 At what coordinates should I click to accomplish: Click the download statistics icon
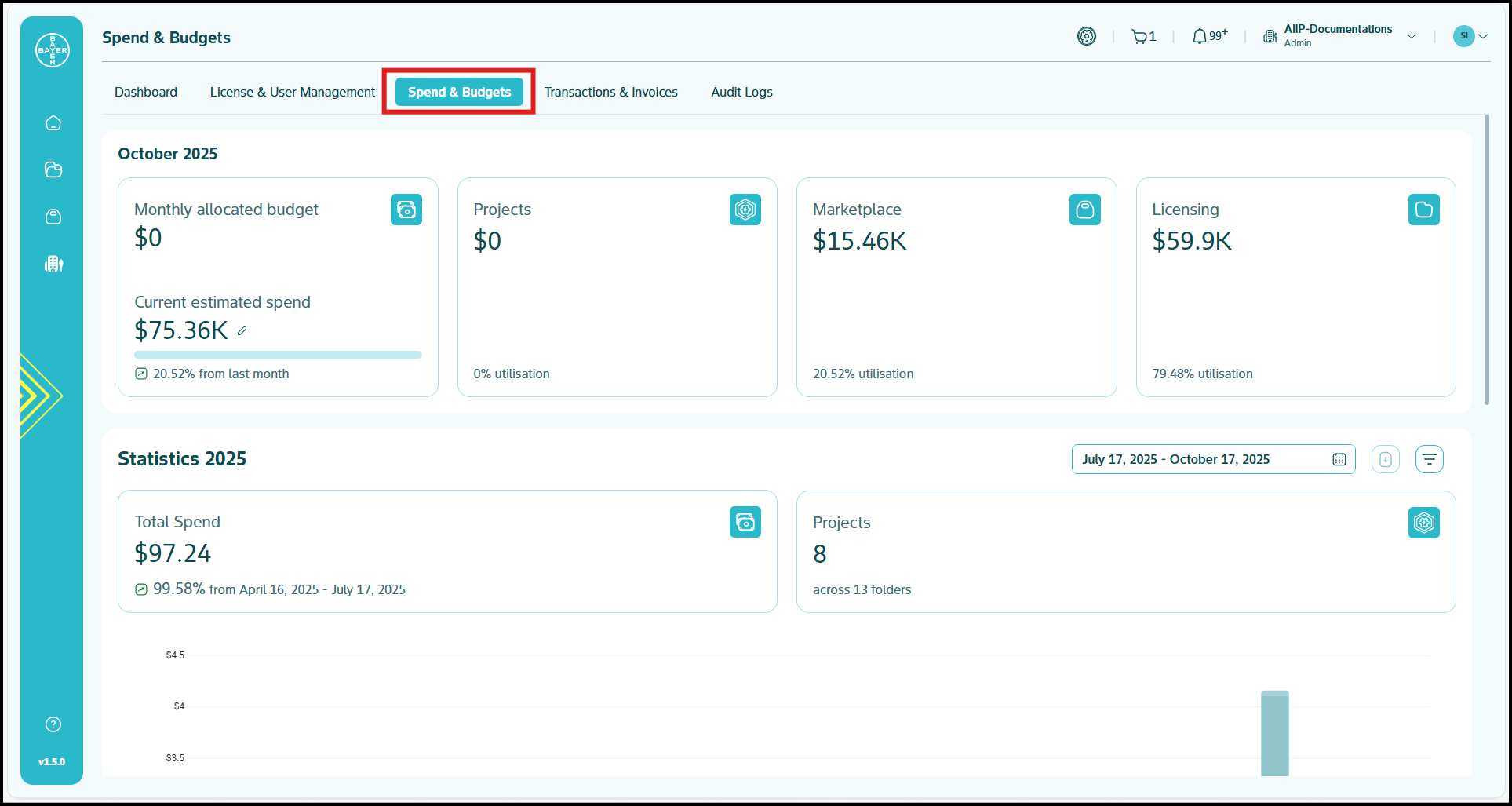1385,459
